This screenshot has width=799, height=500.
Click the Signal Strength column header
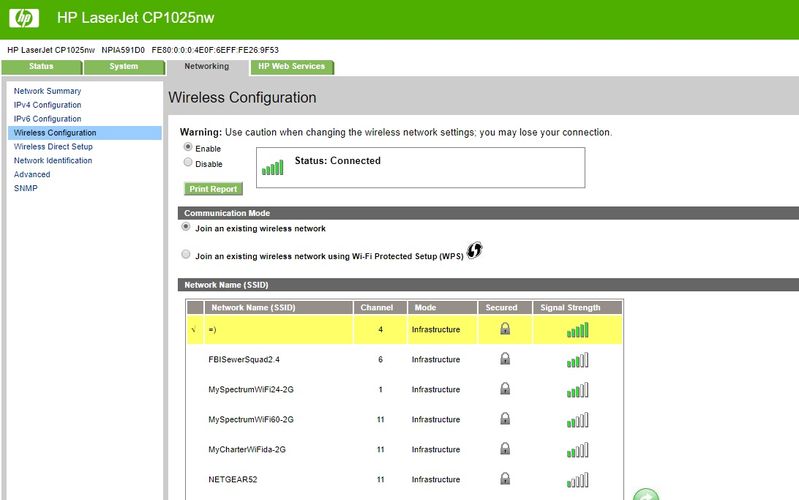pos(577,307)
